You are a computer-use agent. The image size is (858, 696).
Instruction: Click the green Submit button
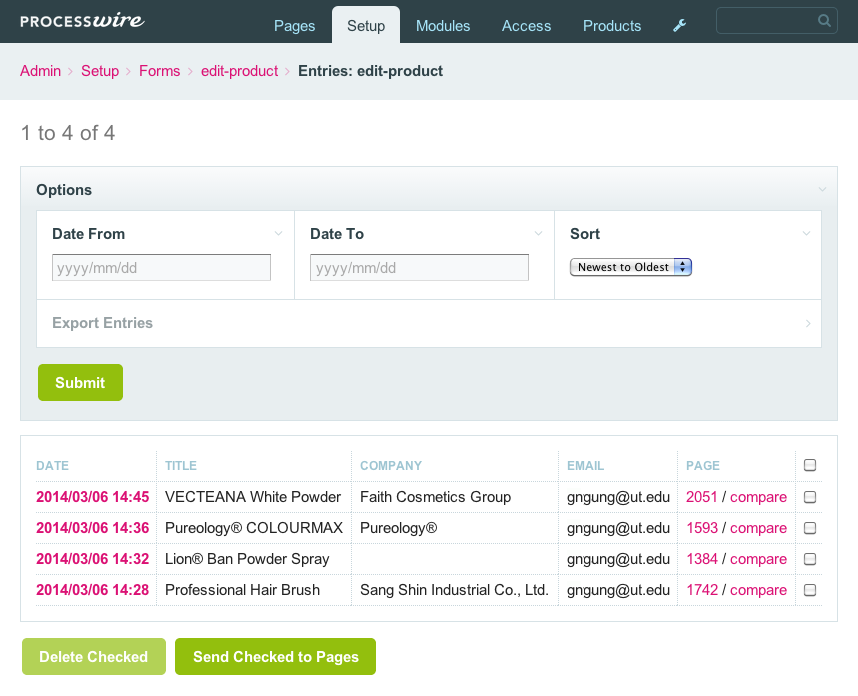coord(80,382)
